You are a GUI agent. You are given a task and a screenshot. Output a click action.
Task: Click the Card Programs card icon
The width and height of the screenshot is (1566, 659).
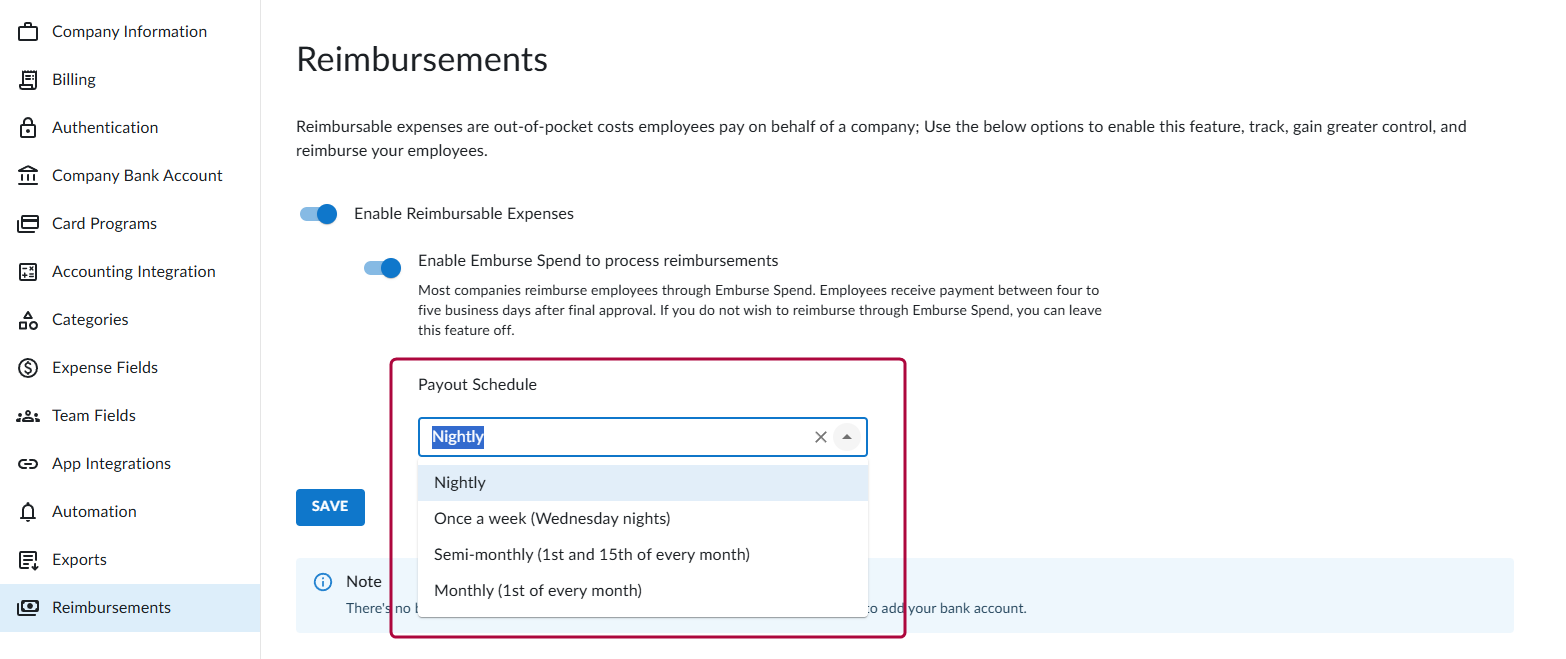28,224
